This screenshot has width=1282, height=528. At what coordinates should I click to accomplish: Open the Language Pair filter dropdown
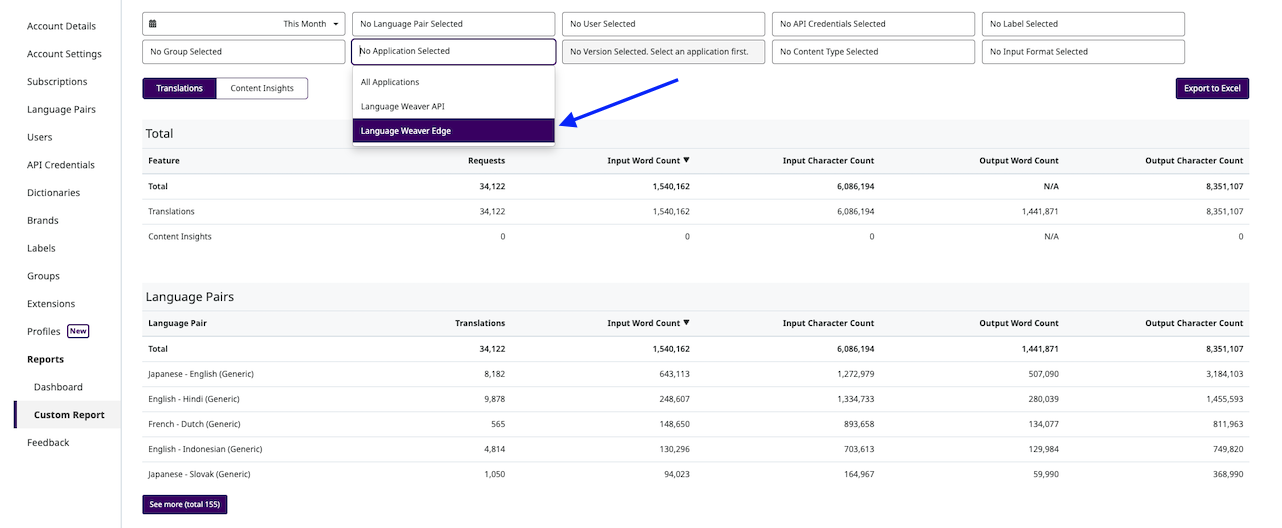[452, 24]
